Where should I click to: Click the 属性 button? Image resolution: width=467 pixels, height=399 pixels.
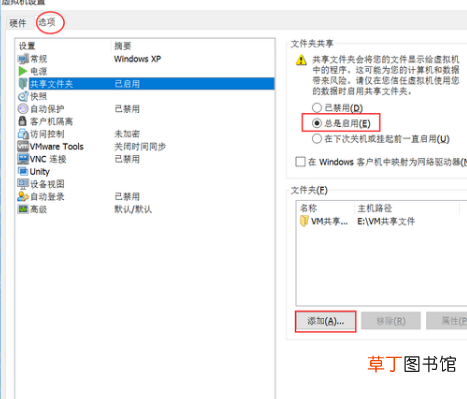point(447,321)
